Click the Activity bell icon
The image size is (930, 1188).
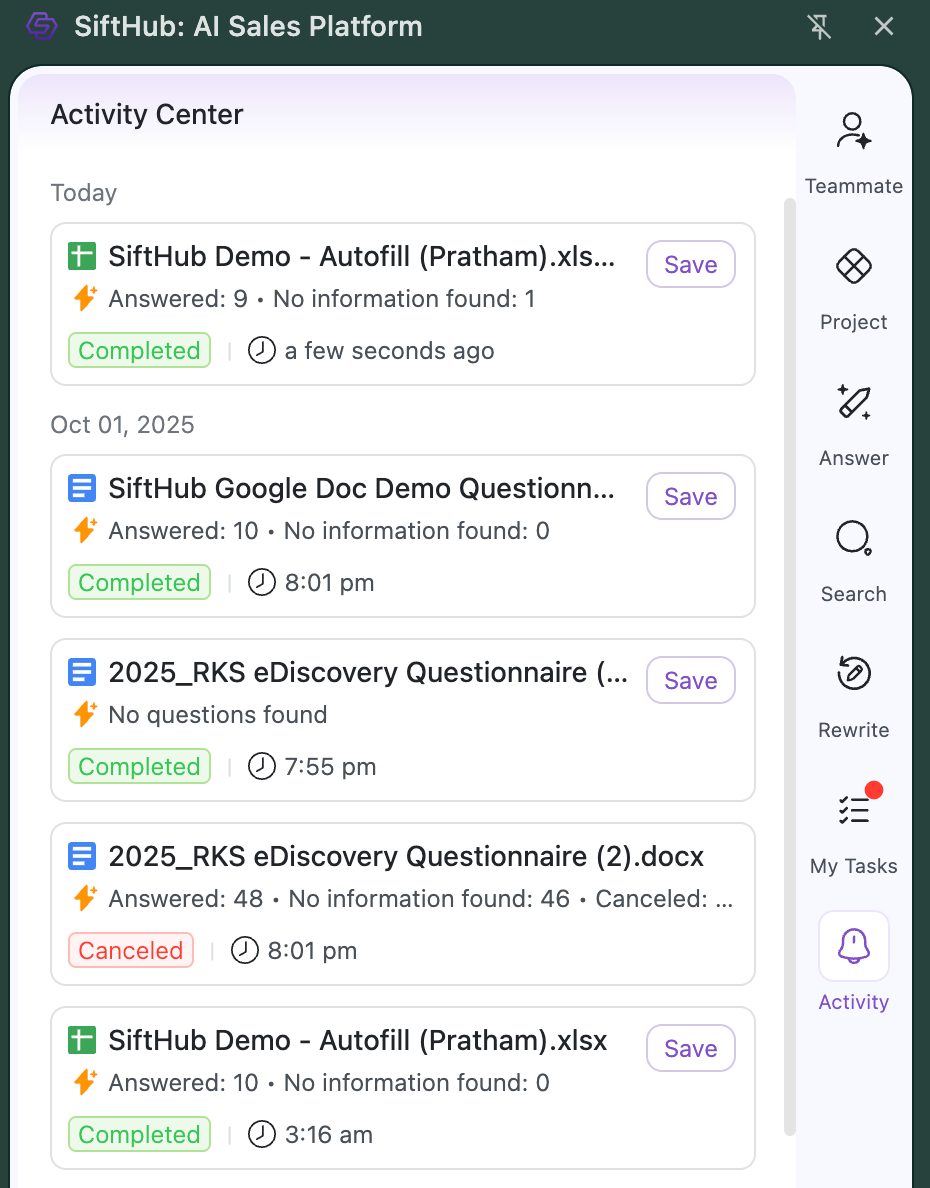point(853,946)
